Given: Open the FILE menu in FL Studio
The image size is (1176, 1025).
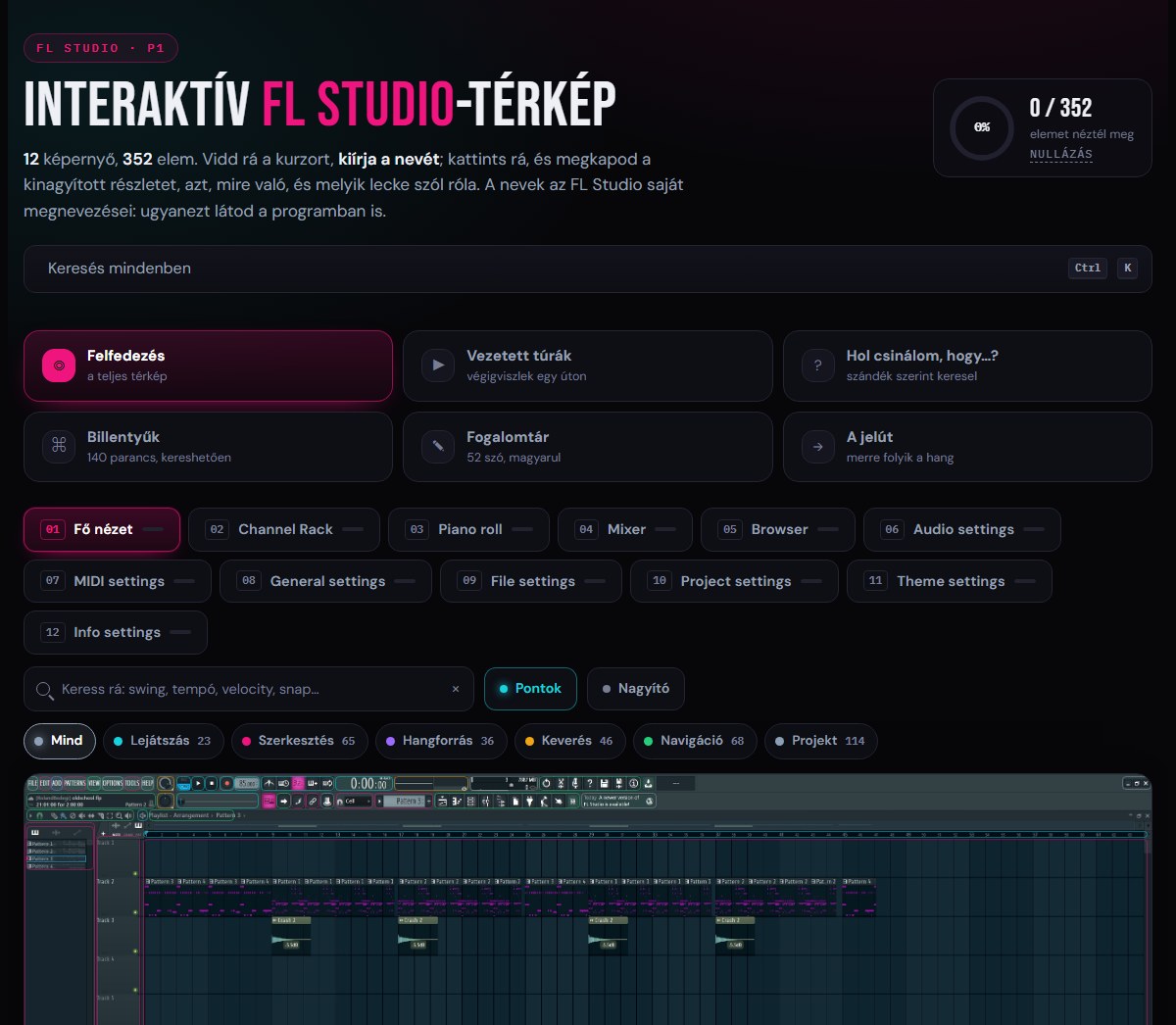Looking at the screenshot, I should tap(32, 783).
